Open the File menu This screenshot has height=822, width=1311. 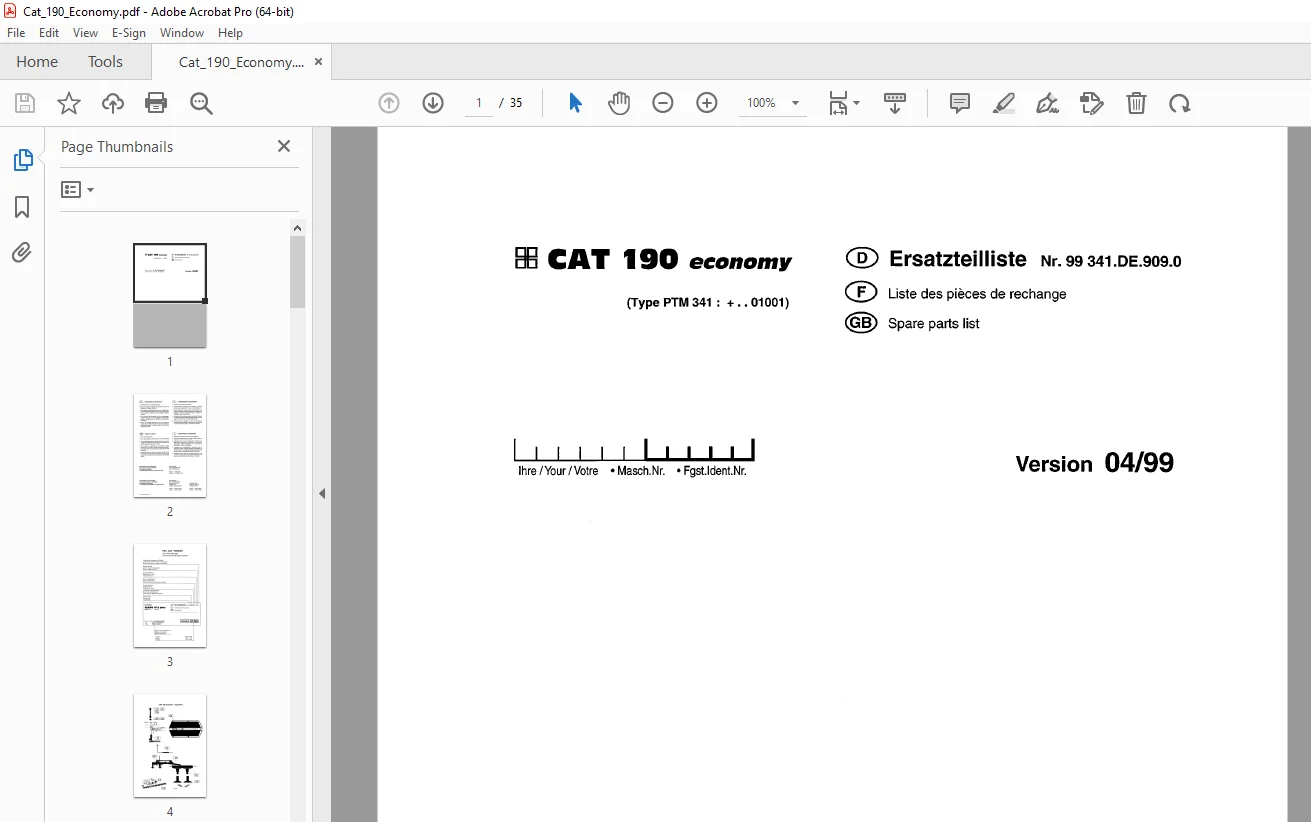point(16,33)
